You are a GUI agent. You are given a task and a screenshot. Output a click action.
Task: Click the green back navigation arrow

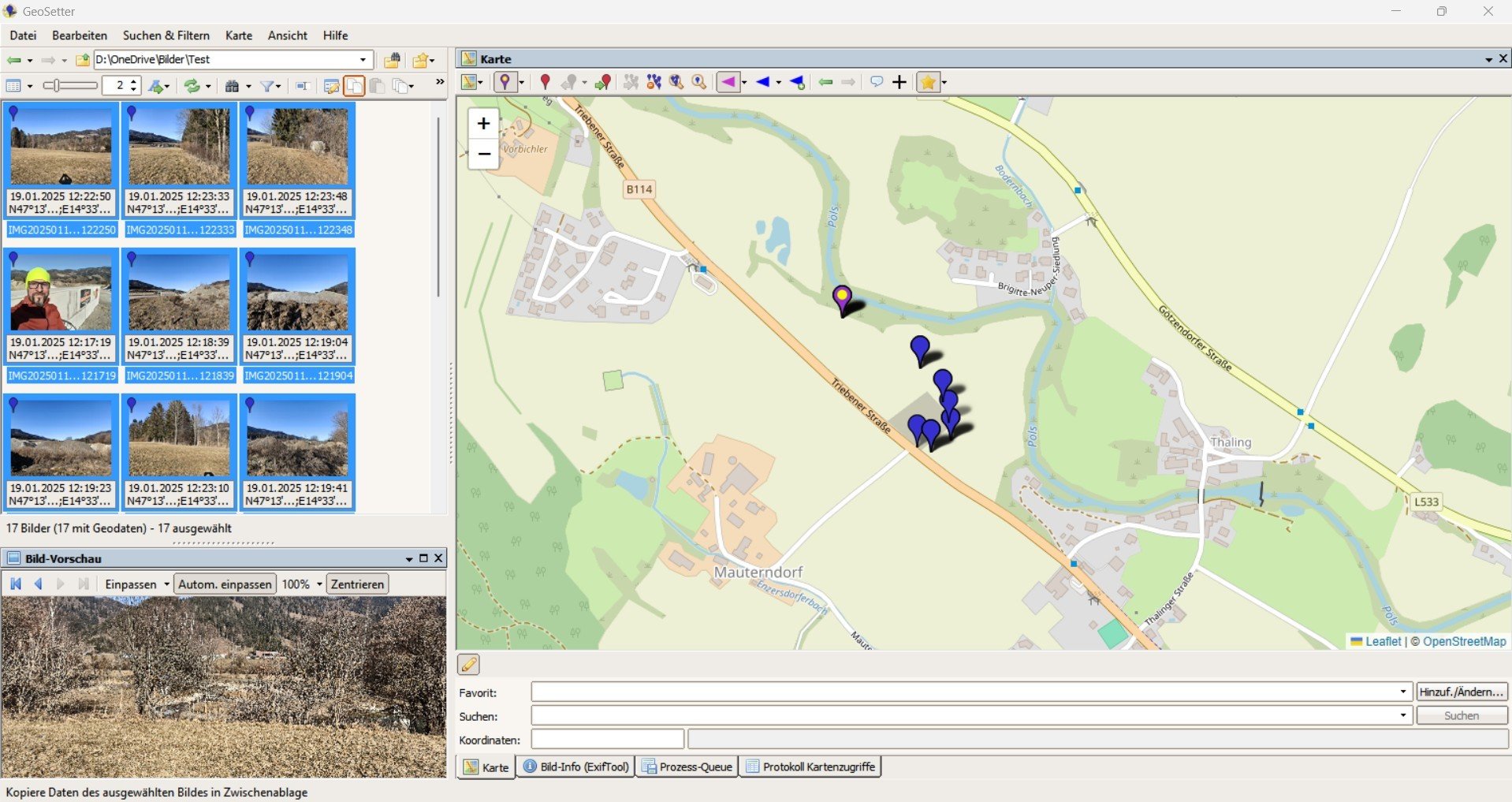pos(13,60)
